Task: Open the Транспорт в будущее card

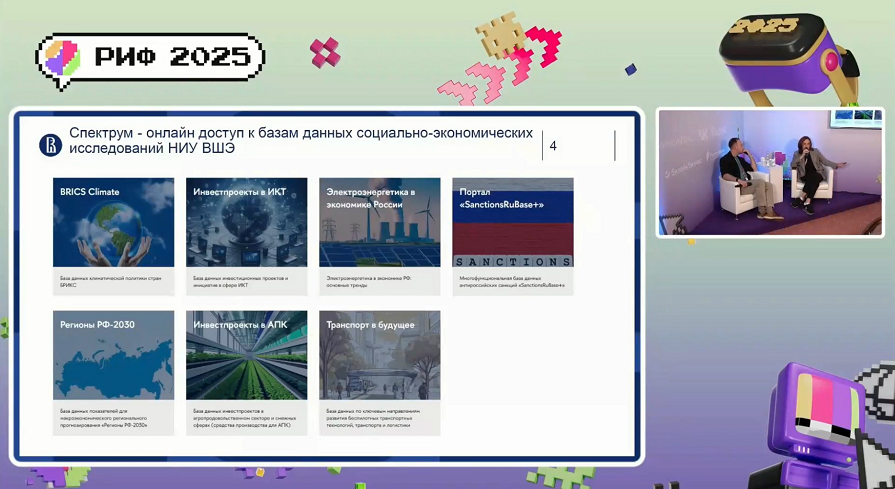Action: 380,355
